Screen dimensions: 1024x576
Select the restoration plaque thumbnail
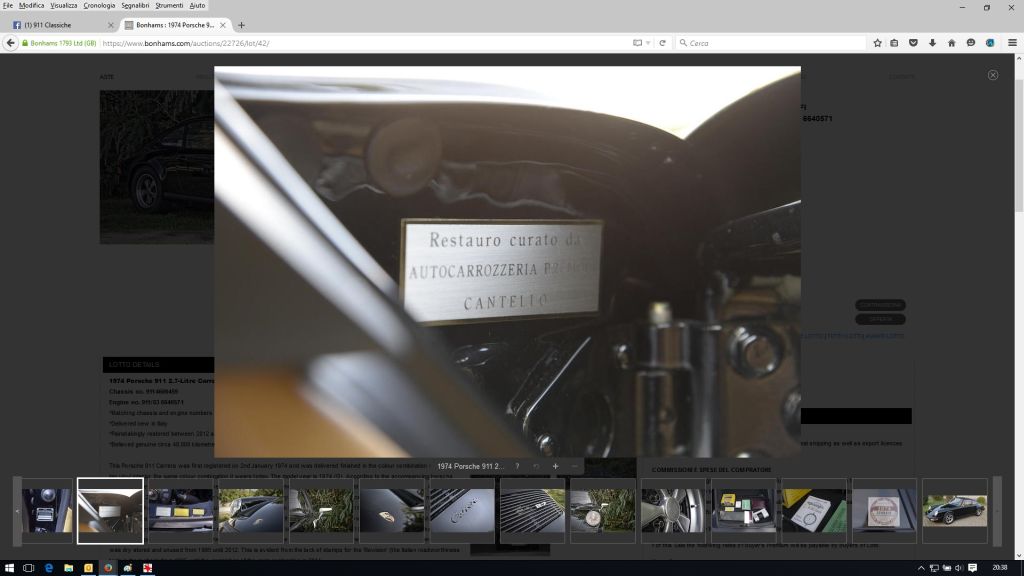(110, 511)
